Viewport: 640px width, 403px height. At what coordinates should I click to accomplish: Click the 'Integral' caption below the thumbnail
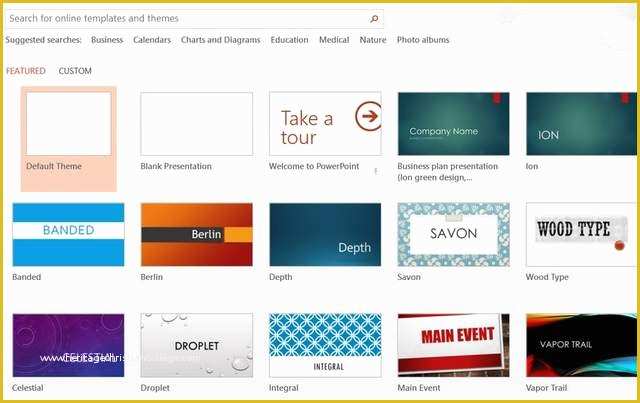pyautogui.click(x=284, y=388)
